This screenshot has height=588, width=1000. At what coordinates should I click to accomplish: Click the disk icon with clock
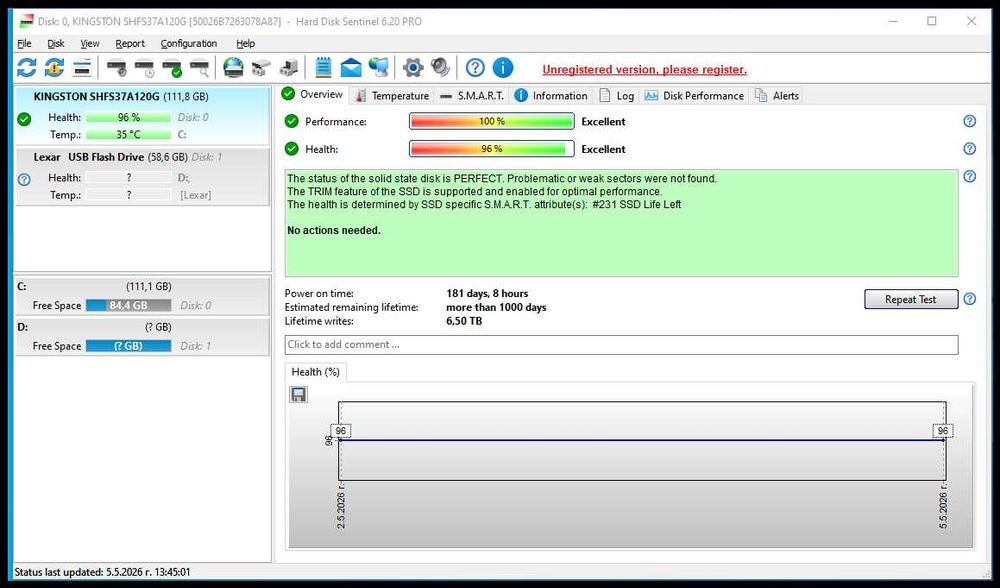(145, 67)
